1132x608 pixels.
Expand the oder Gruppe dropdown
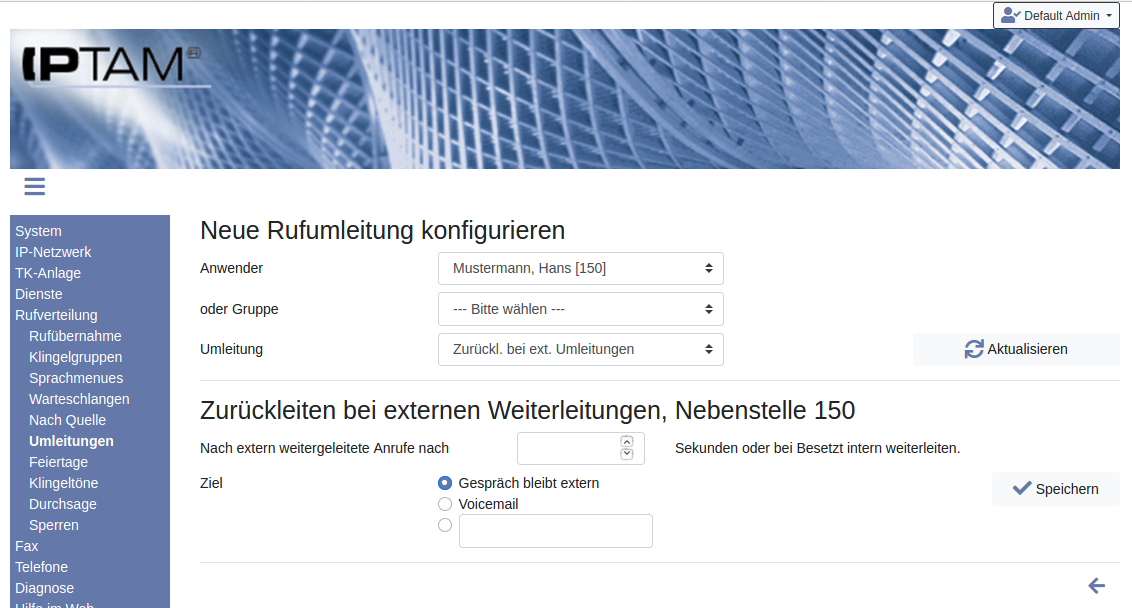click(580, 309)
